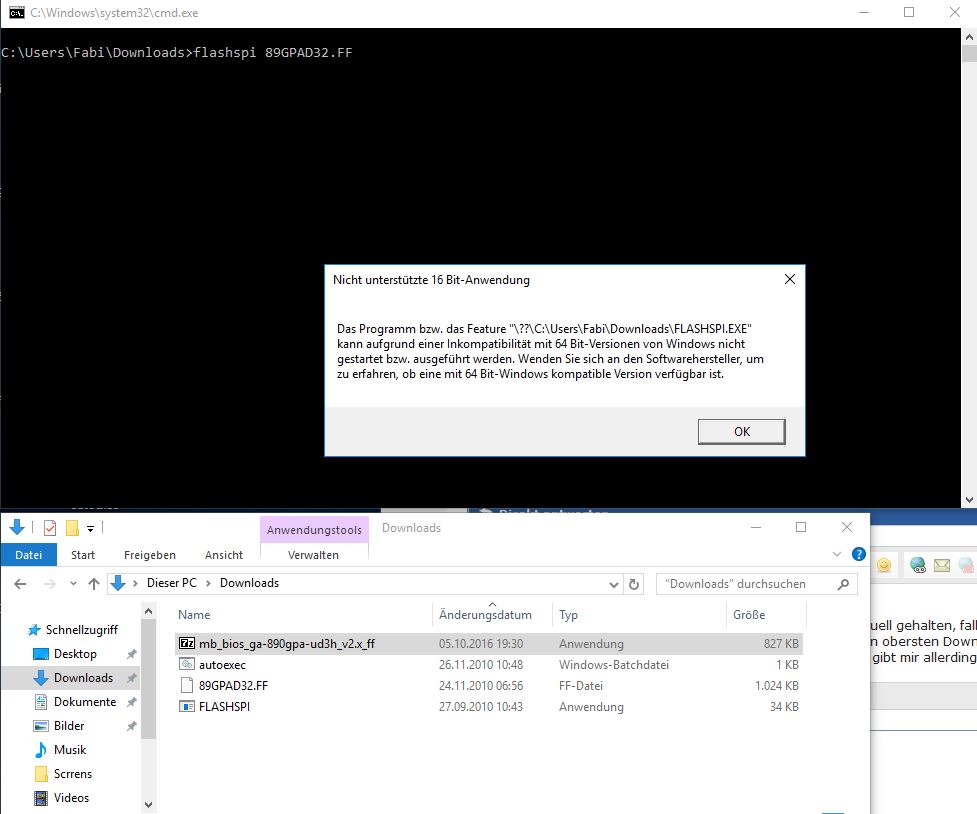Open Videos in navigation pane
Viewport: 977px width, 814px height.
71,798
